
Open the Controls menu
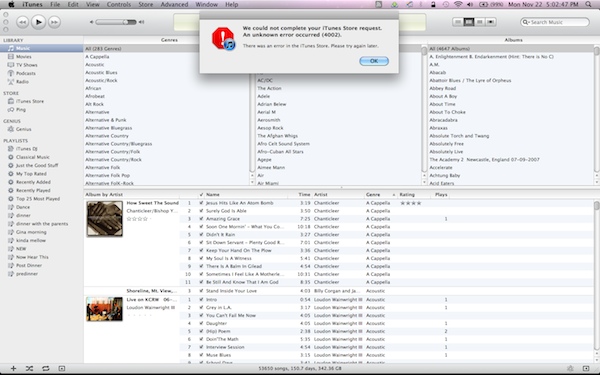119,5
